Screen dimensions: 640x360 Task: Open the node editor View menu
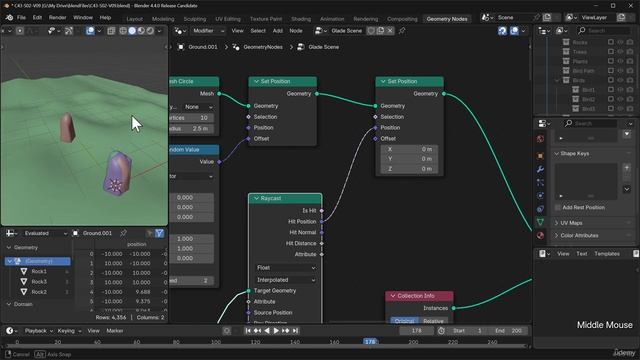pyautogui.click(x=238, y=31)
